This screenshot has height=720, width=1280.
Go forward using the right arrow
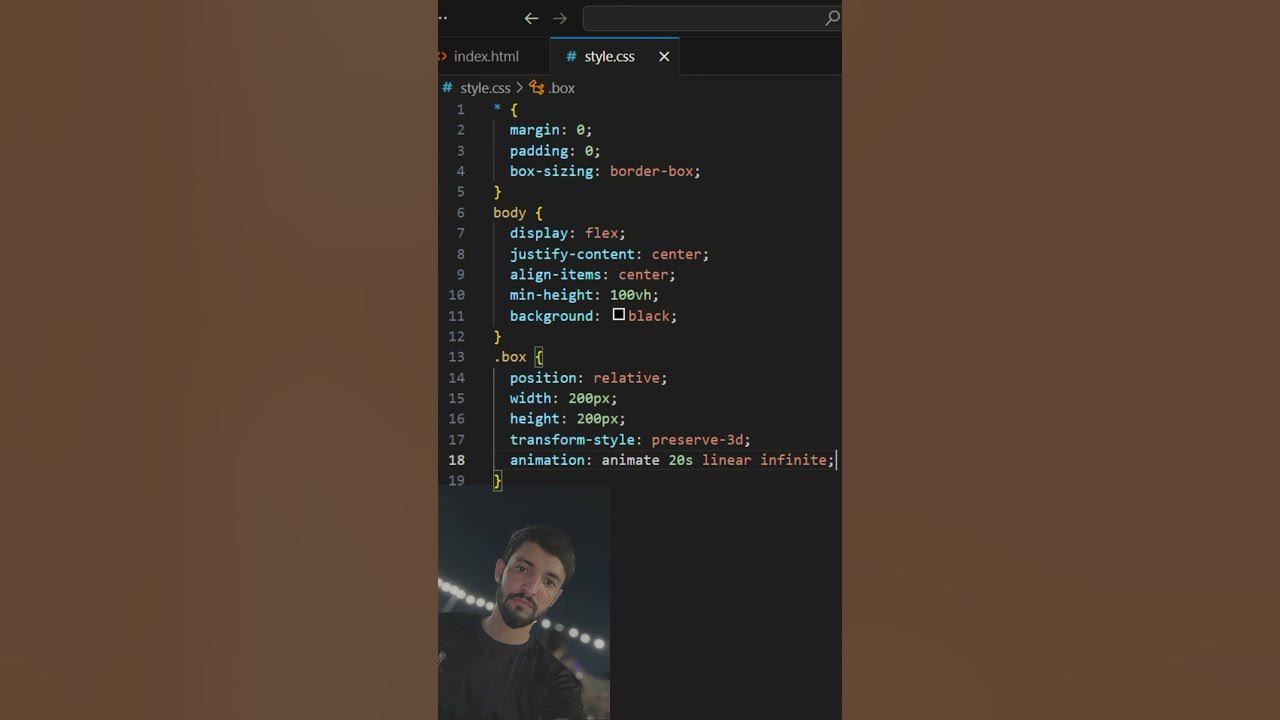pyautogui.click(x=560, y=18)
